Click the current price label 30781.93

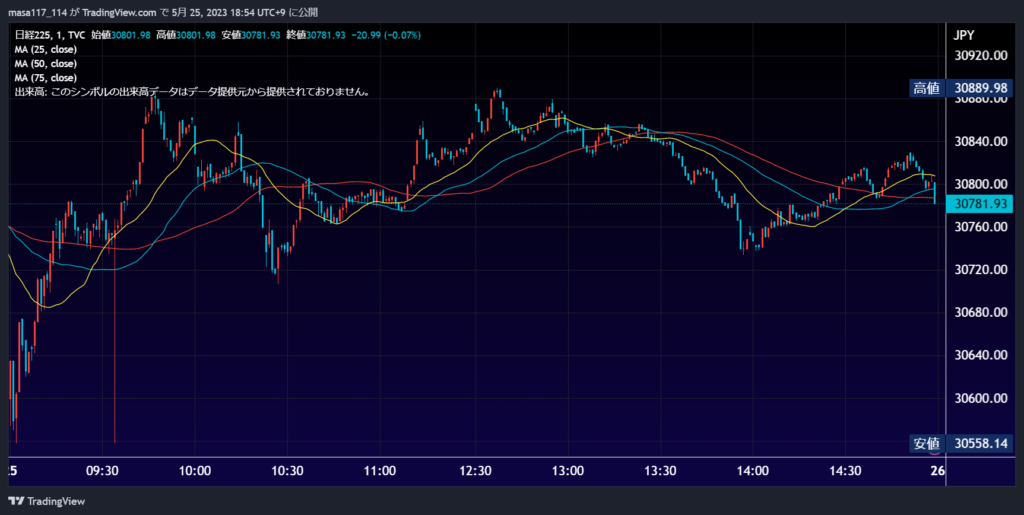[x=978, y=204]
